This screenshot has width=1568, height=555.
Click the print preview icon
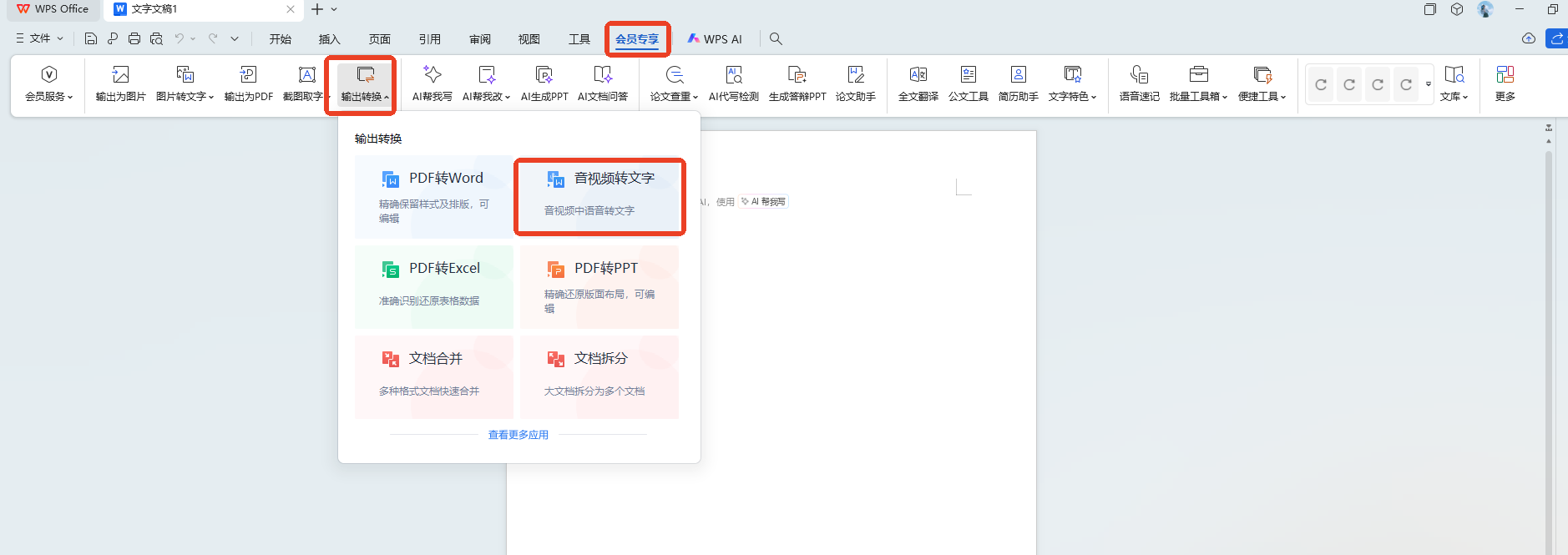click(156, 38)
